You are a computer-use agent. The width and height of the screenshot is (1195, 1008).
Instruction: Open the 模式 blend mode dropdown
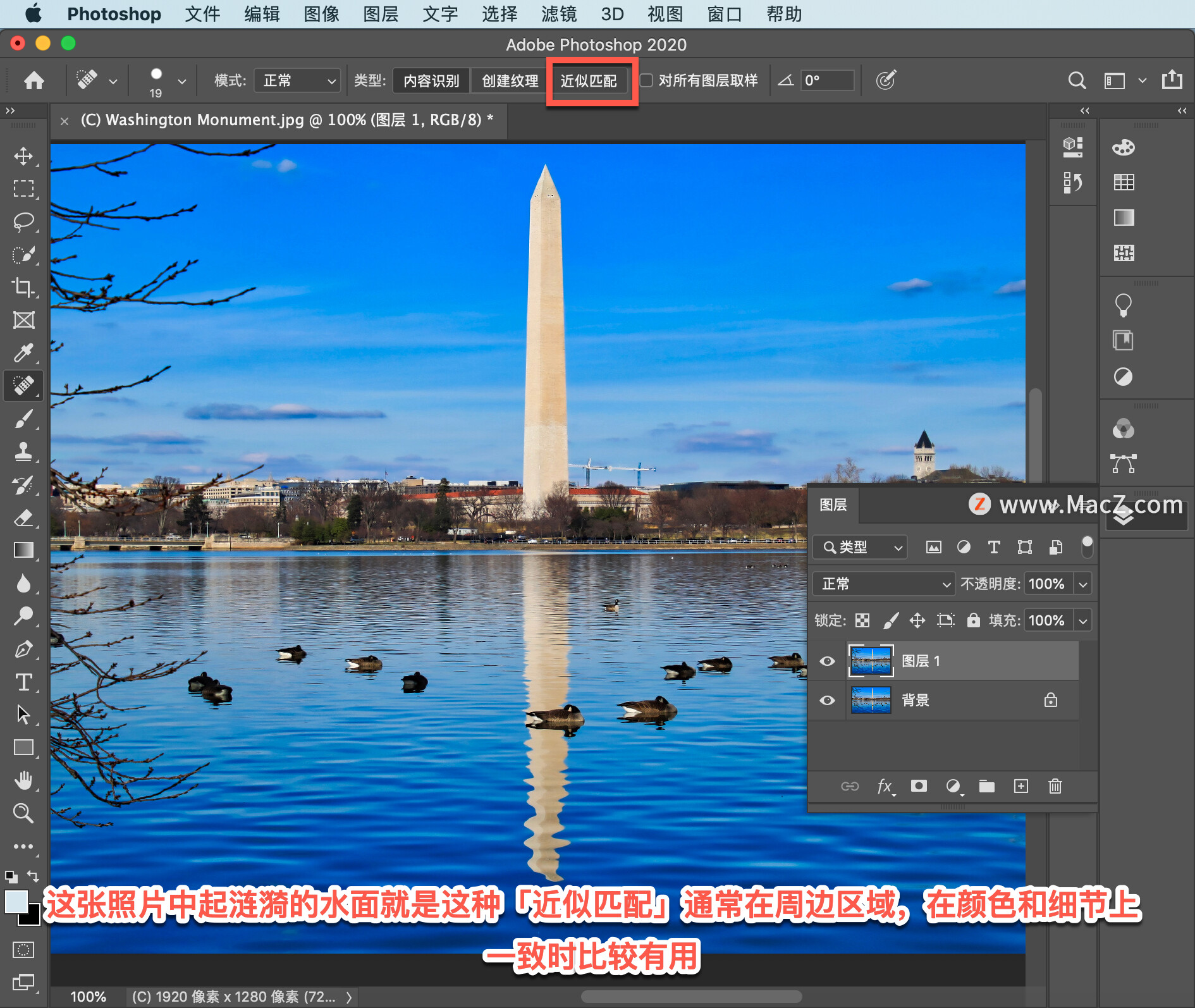pyautogui.click(x=297, y=81)
